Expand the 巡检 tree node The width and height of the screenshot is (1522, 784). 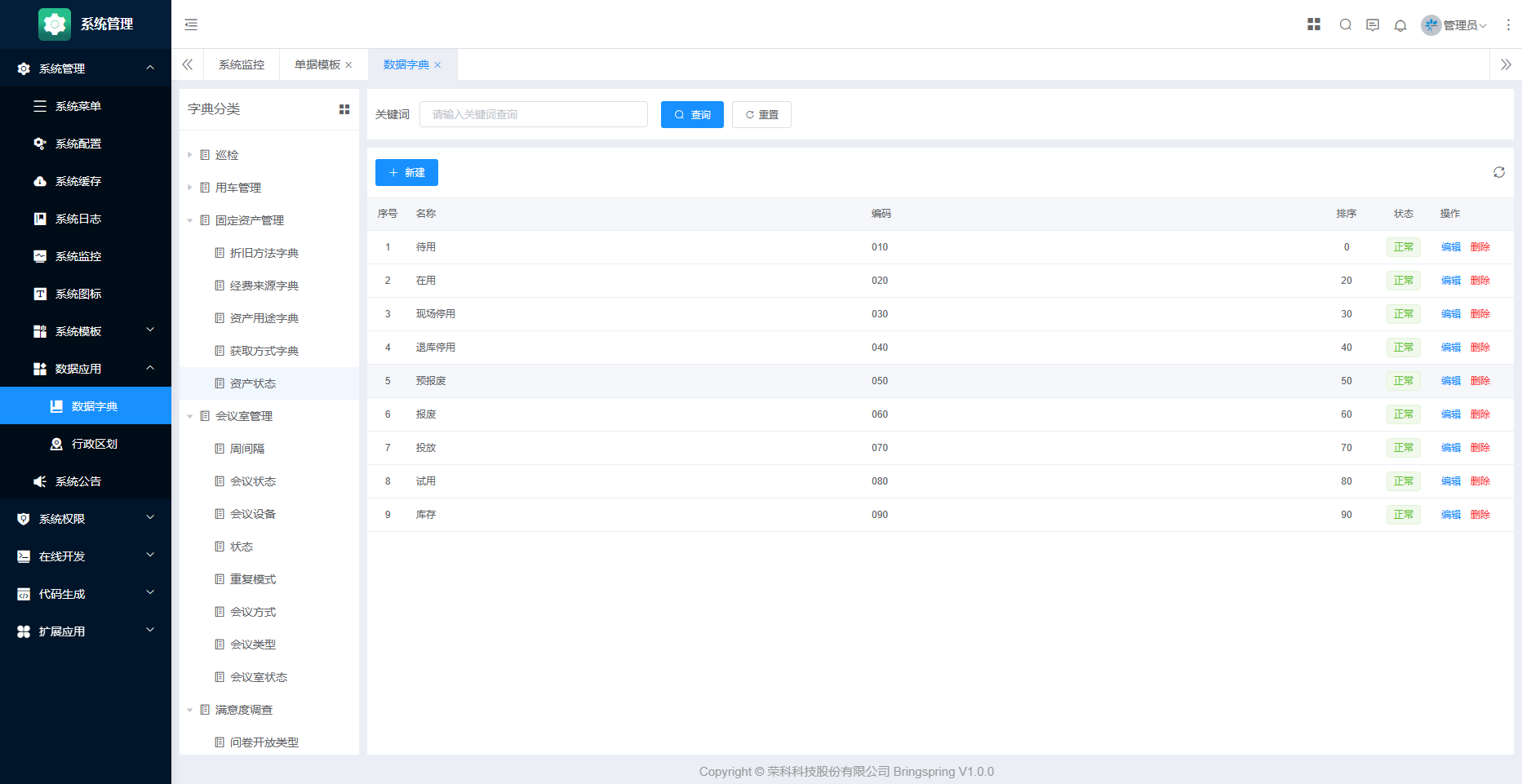tap(190, 155)
